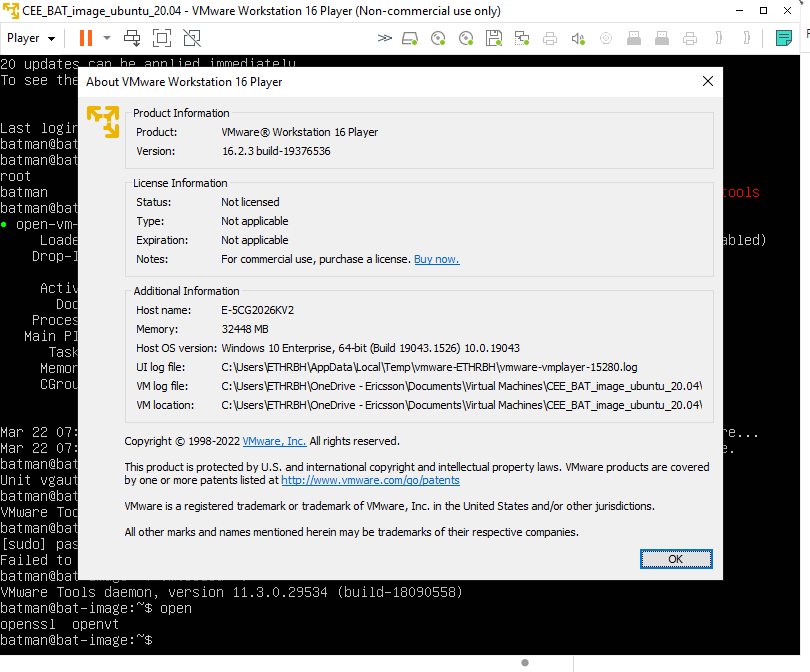810x672 pixels.
Task: Expand the suspend button dropdown arrow
Action: point(106,38)
